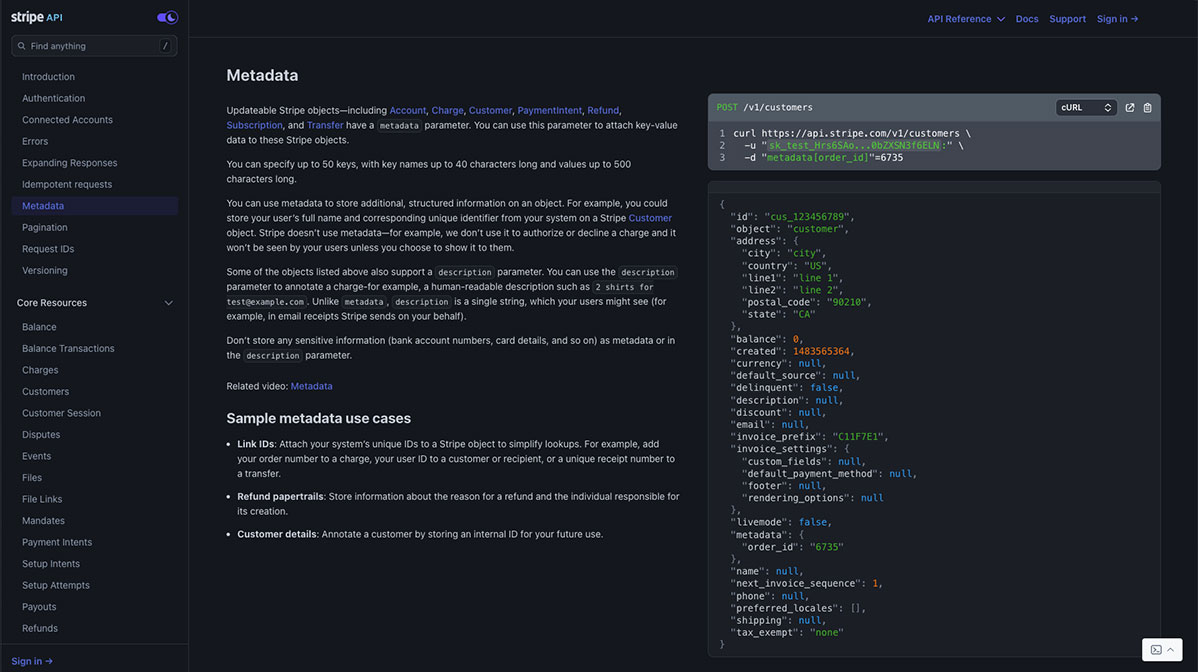Collapse the Core Resources section
The height and width of the screenshot is (672, 1198).
pyautogui.click(x=168, y=302)
